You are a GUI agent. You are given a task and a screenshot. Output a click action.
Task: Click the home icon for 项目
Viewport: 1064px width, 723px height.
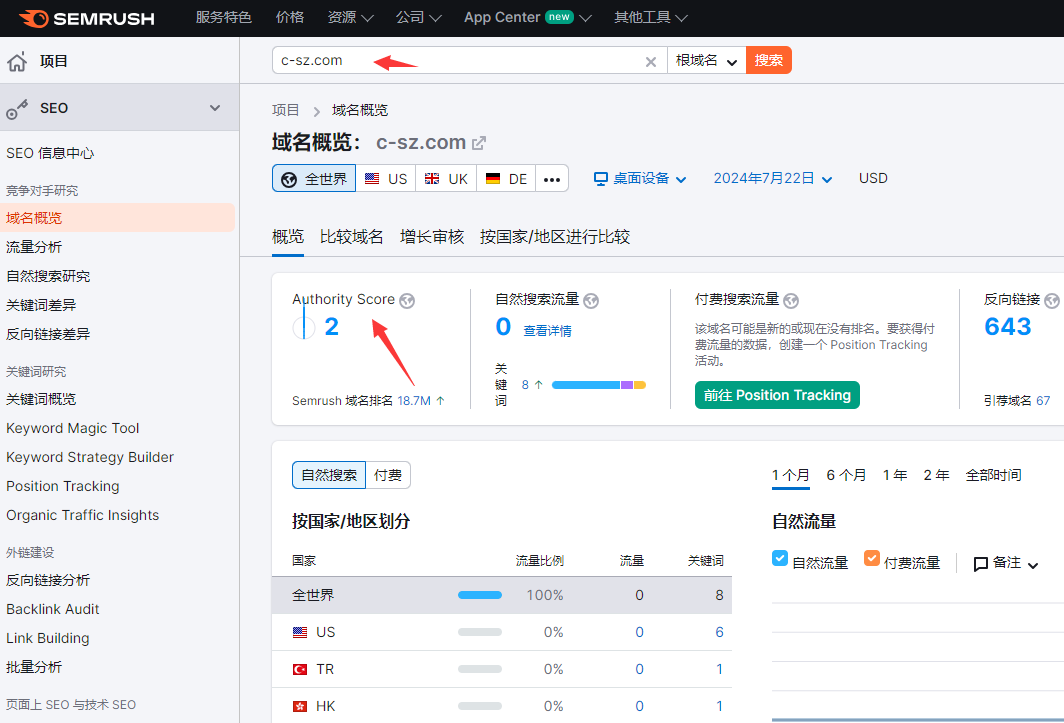17,62
